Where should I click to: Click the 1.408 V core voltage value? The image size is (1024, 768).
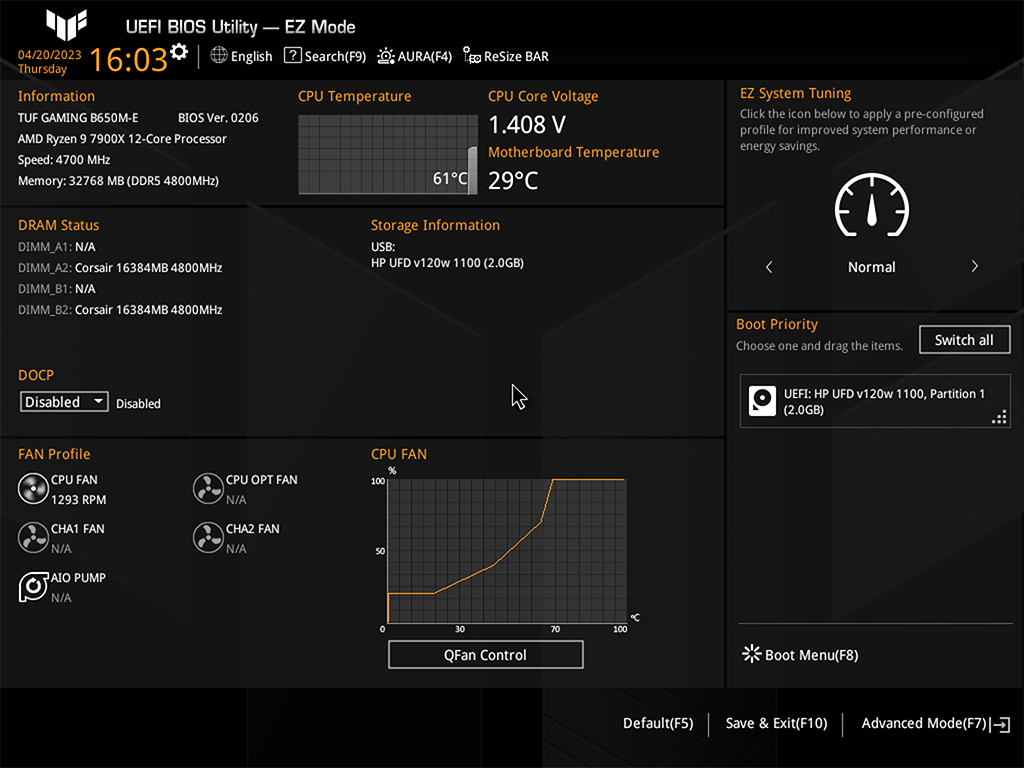point(527,125)
